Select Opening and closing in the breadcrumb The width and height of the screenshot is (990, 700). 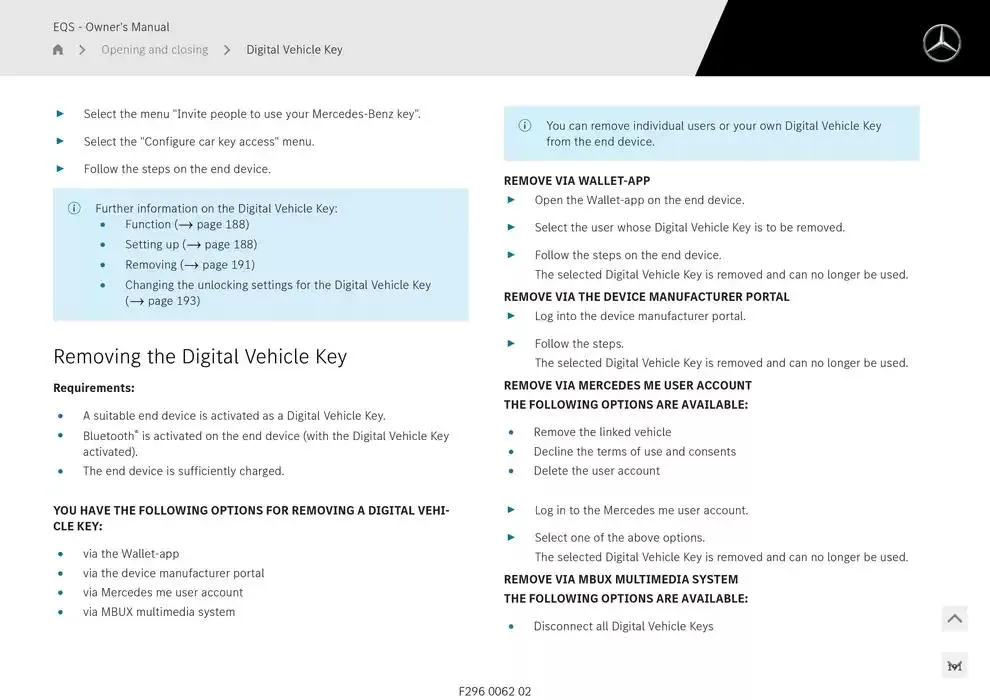point(154,48)
